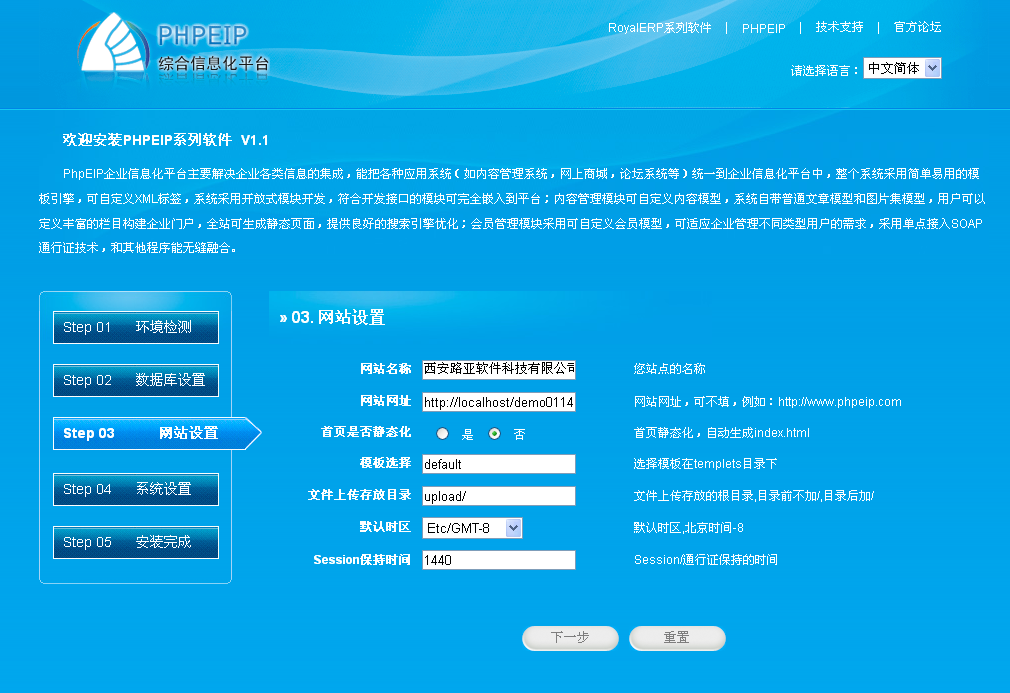Click the 请选择语言 label
The image size is (1010, 693).
click(824, 71)
